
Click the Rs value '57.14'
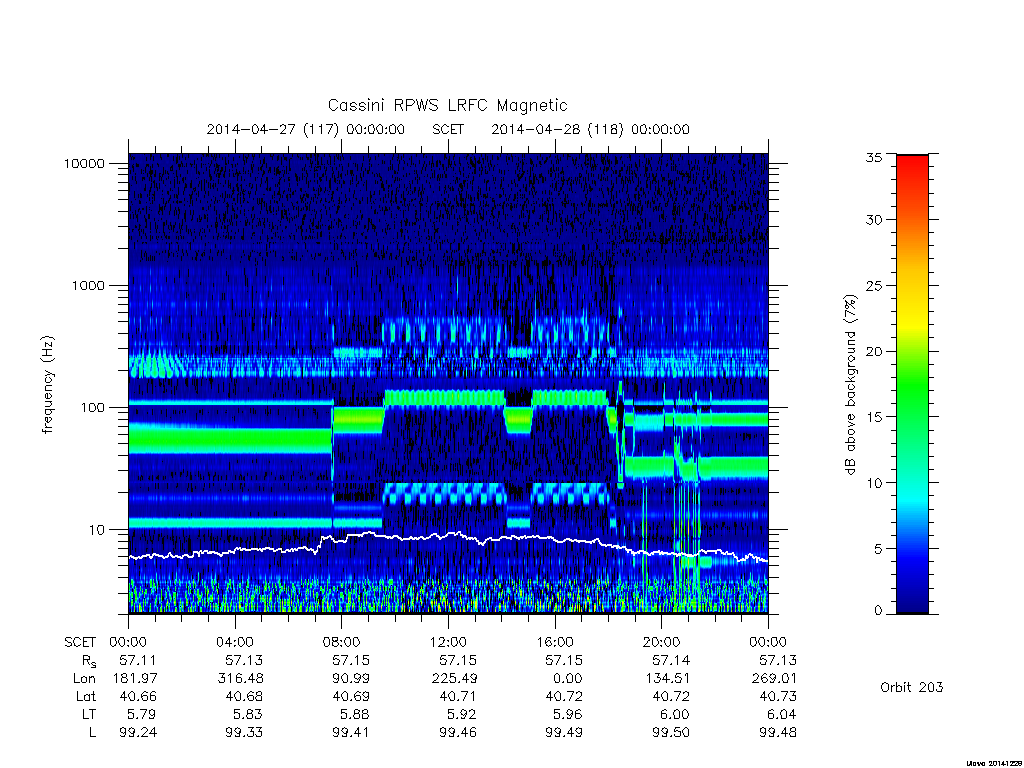point(671,660)
